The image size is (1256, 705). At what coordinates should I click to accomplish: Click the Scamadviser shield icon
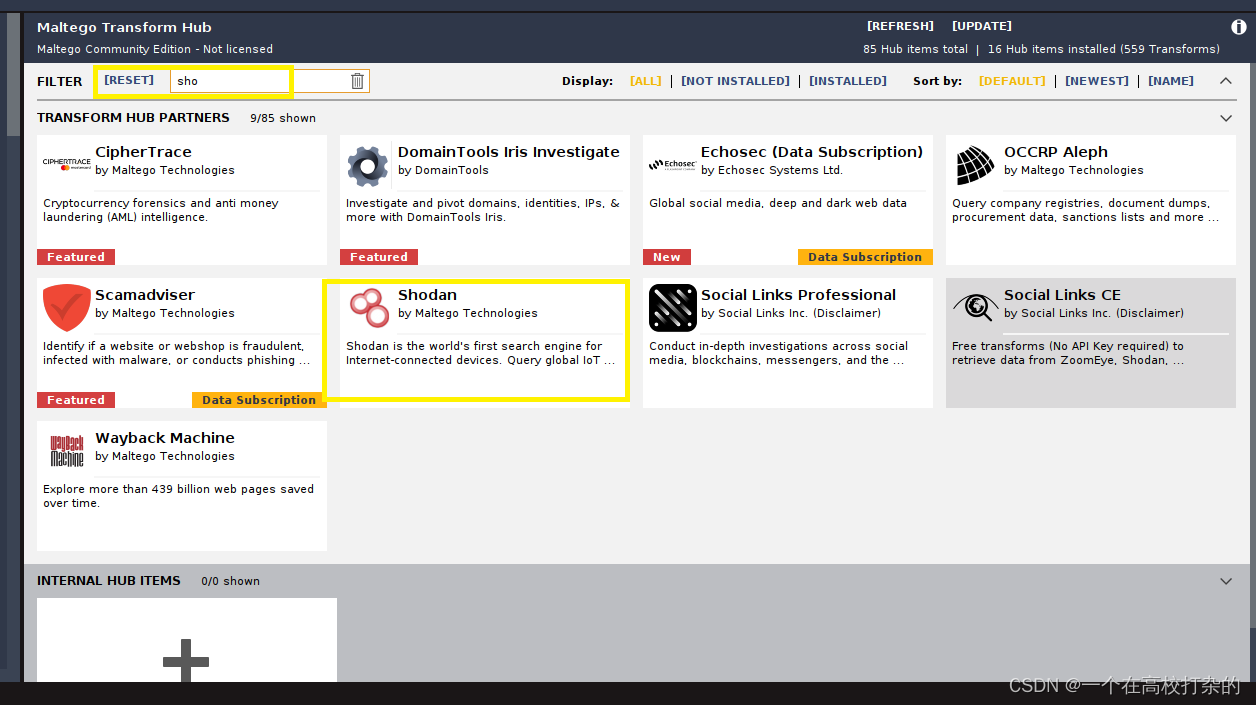pos(66,308)
